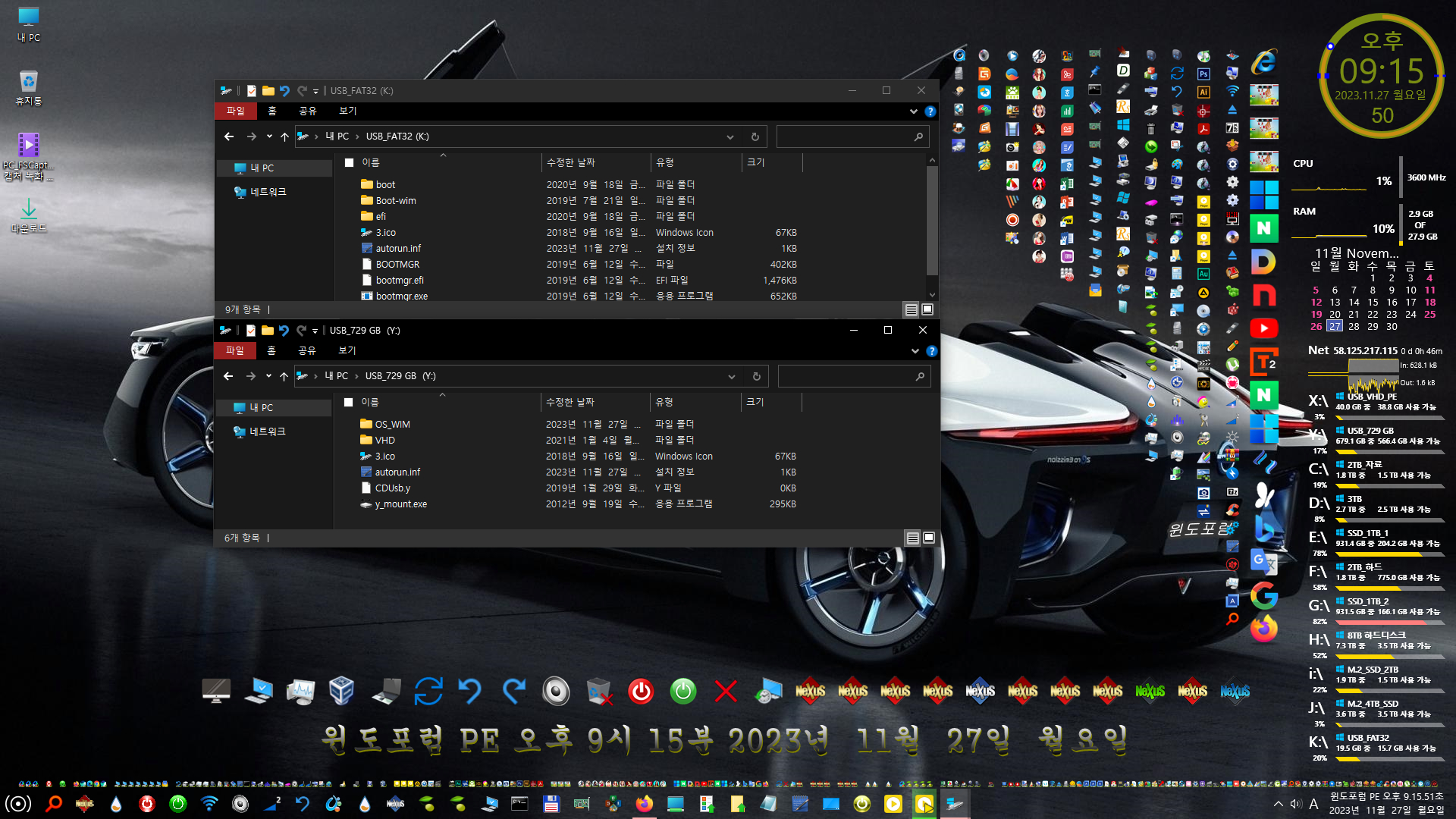Select 네트워크 in USB_FAT32 navigation pane
Screen dimensions: 1456x819
point(268,192)
